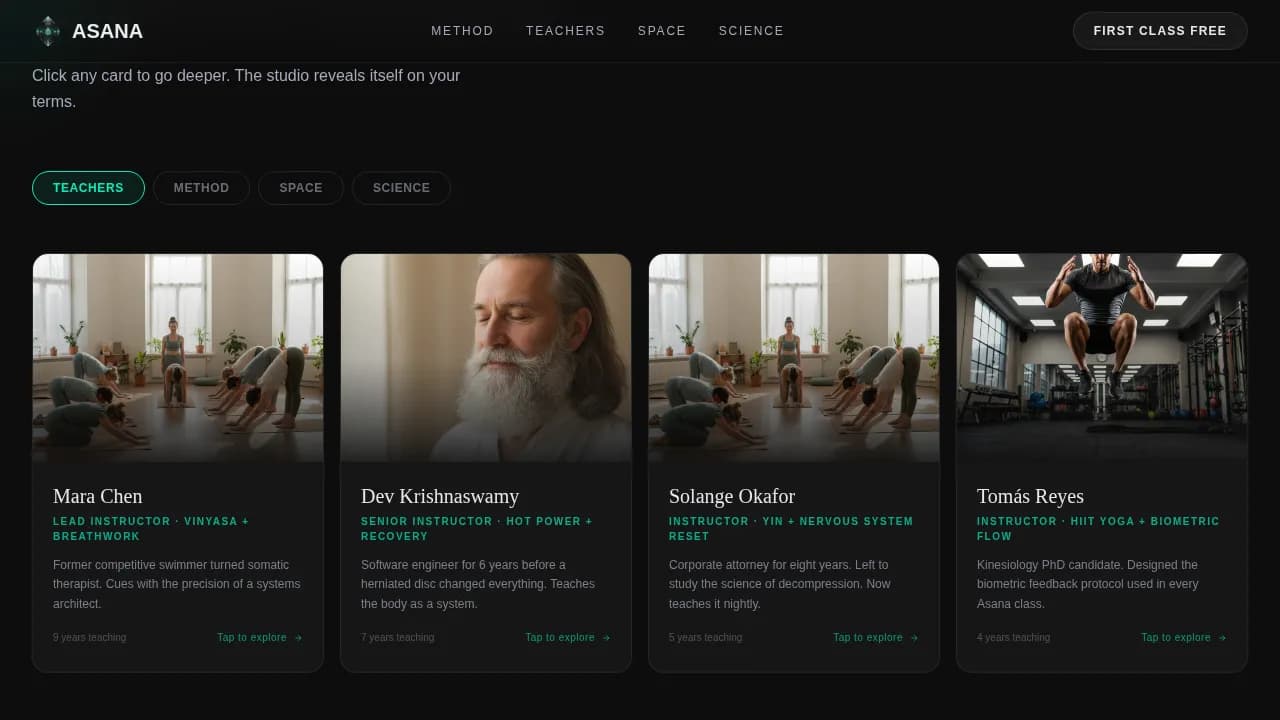Viewport: 1280px width, 720px height.
Task: Open Tomás Reyes's gym photo
Action: [1102, 358]
